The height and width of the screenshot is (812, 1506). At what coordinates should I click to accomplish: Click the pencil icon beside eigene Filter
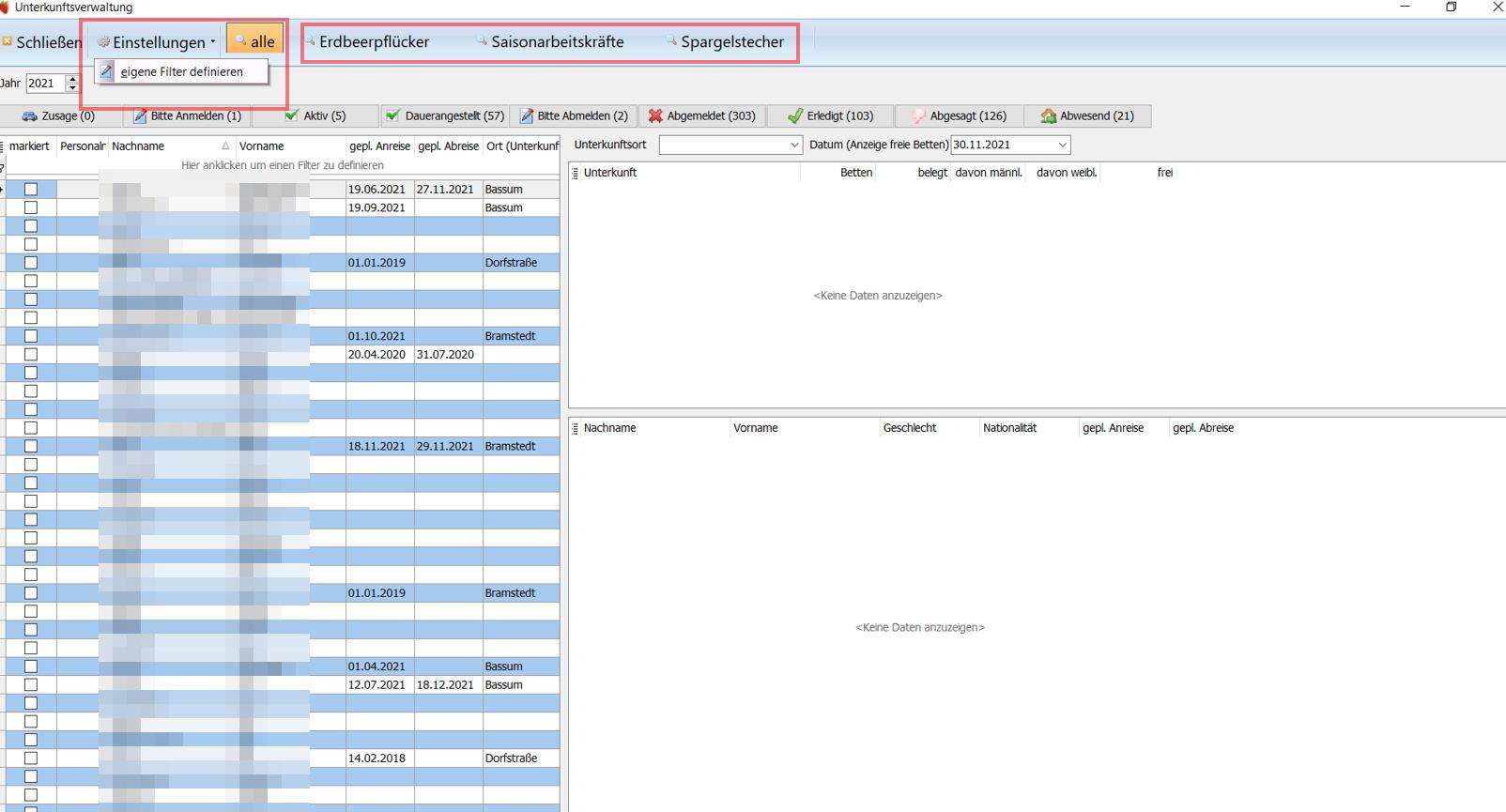click(x=107, y=71)
